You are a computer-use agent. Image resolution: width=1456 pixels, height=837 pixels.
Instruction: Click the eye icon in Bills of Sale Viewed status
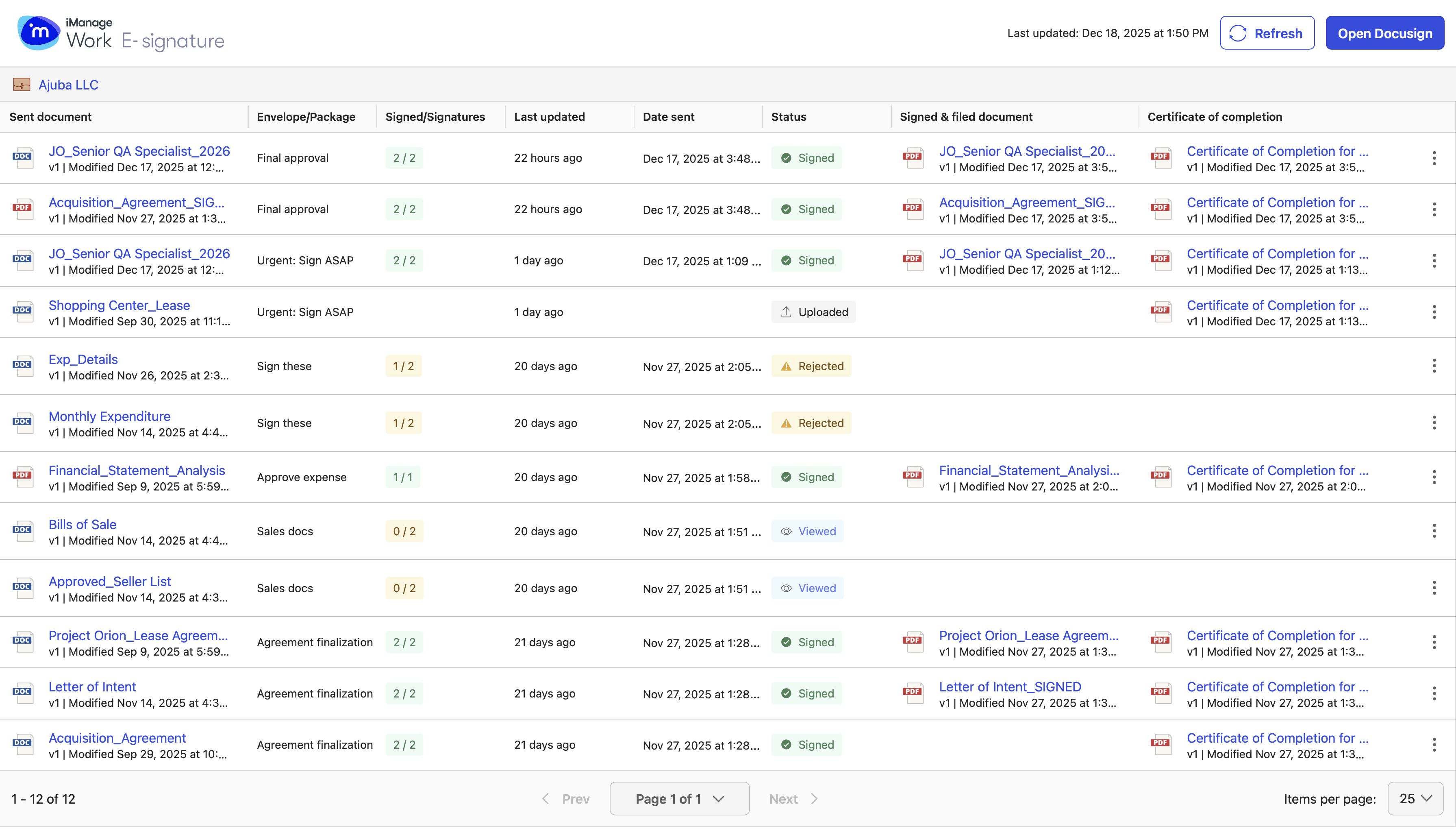click(x=786, y=531)
